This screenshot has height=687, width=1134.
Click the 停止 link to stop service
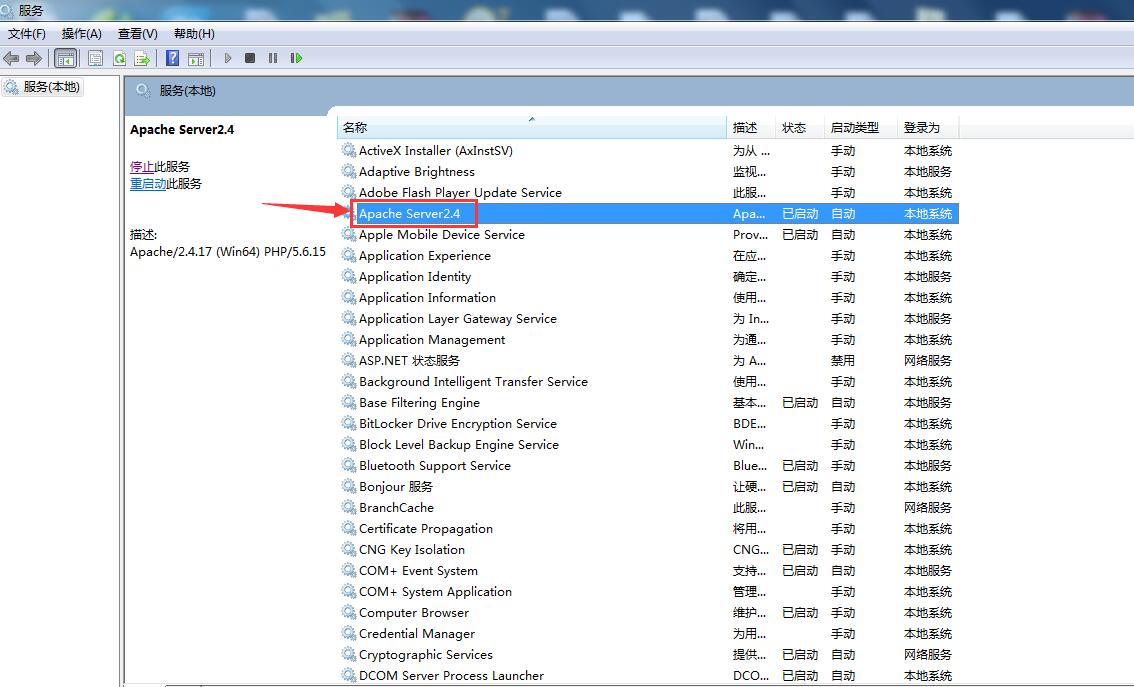(x=142, y=166)
